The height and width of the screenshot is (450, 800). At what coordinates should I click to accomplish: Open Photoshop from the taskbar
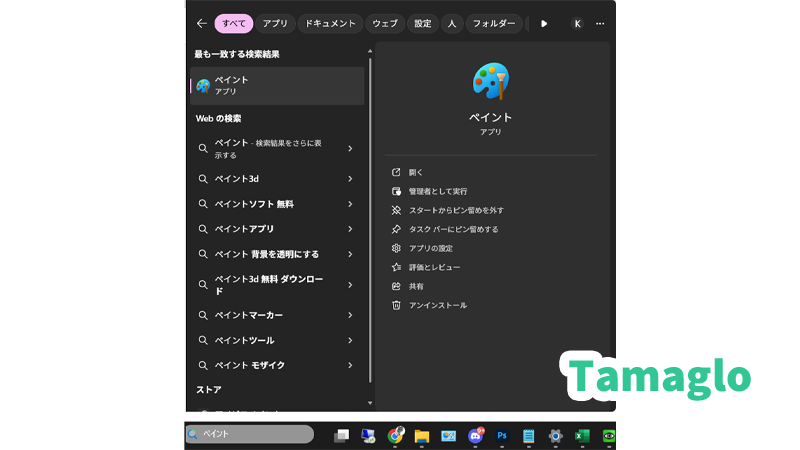[502, 436]
